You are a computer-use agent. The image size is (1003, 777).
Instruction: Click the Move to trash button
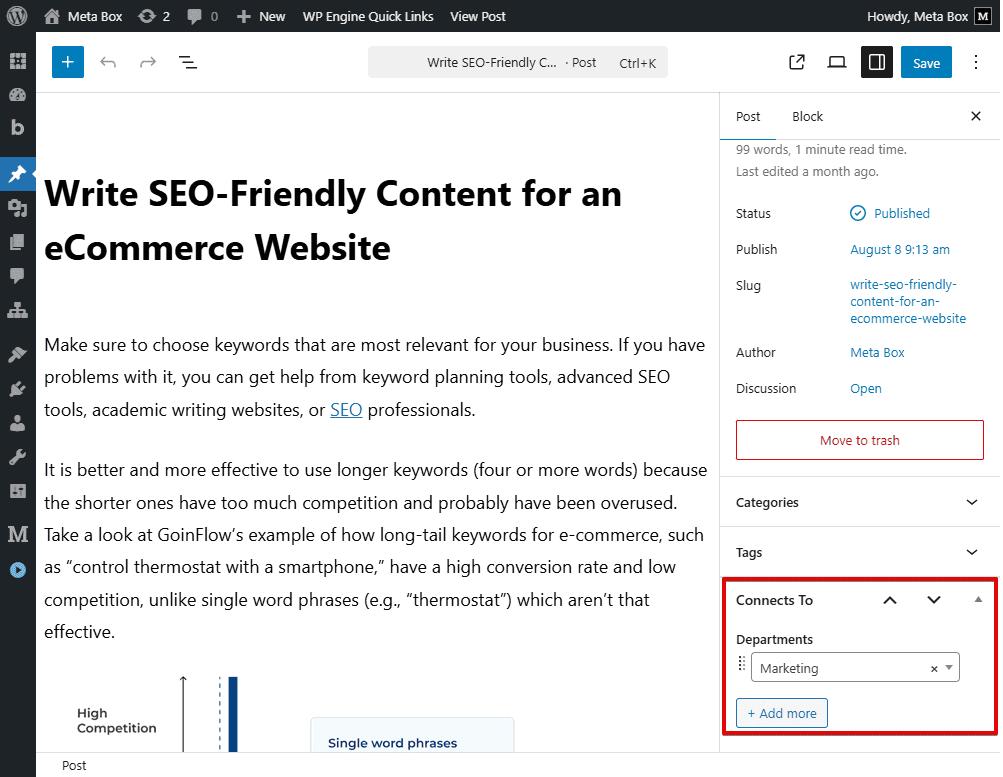click(859, 440)
